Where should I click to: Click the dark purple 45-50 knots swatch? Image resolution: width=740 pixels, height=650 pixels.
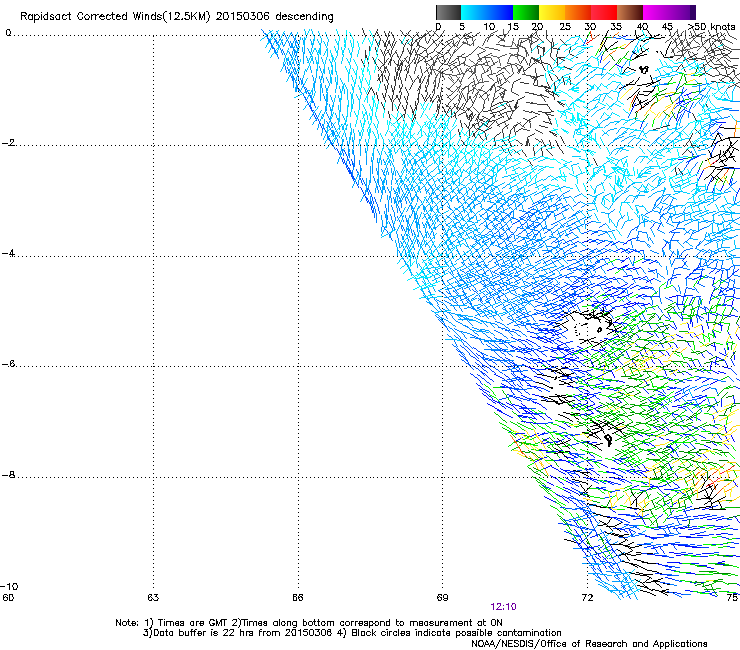coord(682,12)
